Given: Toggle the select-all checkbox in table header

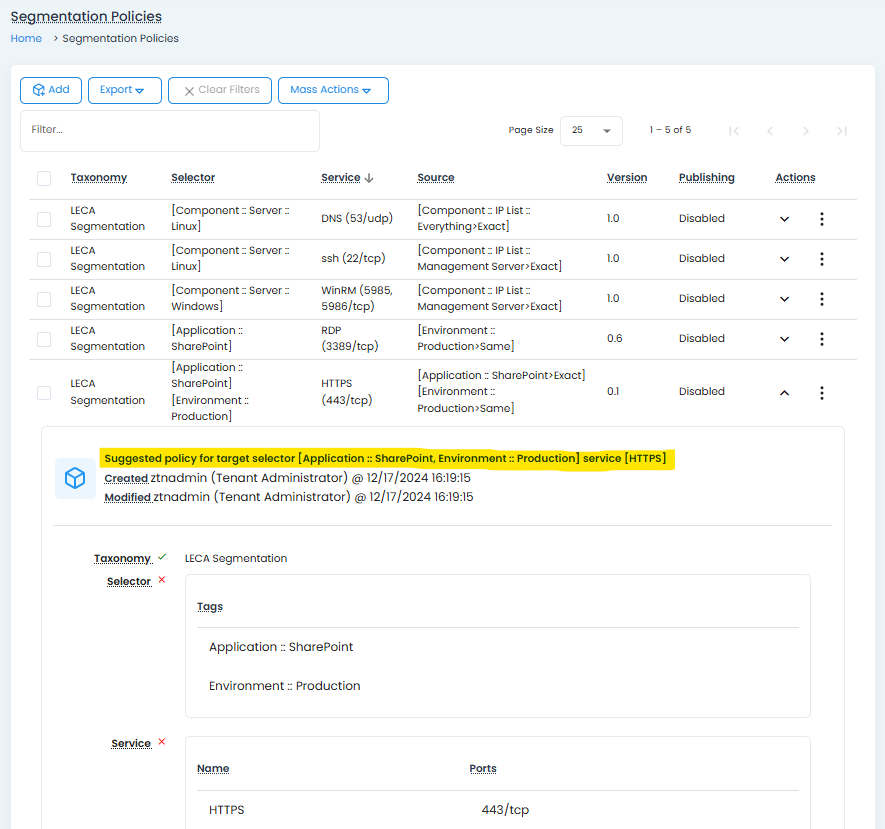Looking at the screenshot, I should click(x=44, y=178).
